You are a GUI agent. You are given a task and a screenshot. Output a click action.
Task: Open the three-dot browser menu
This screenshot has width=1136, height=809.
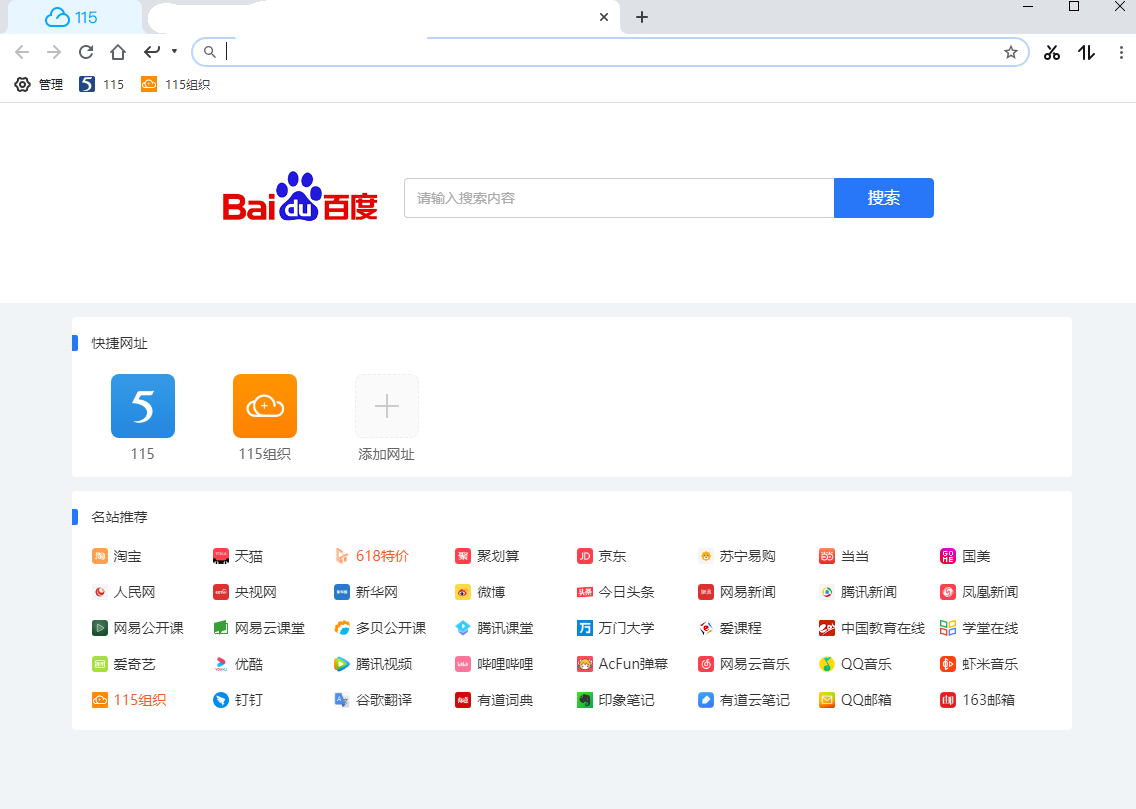(x=1121, y=52)
